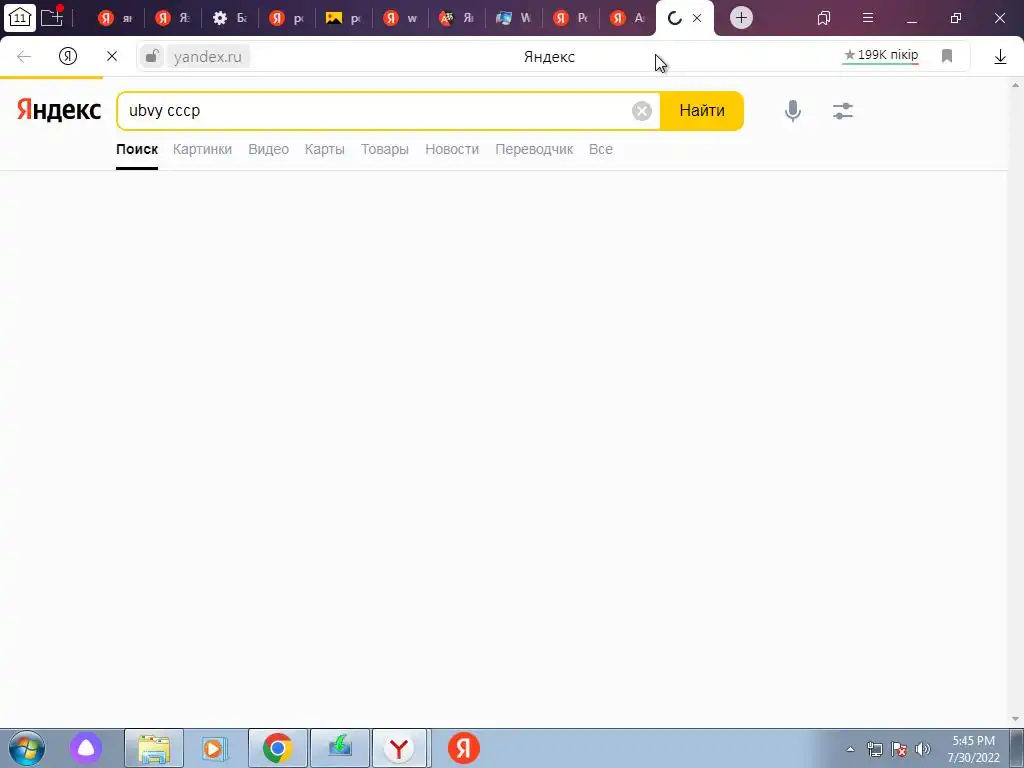
Task: Open the Windows Start menu
Action: click(x=26, y=748)
